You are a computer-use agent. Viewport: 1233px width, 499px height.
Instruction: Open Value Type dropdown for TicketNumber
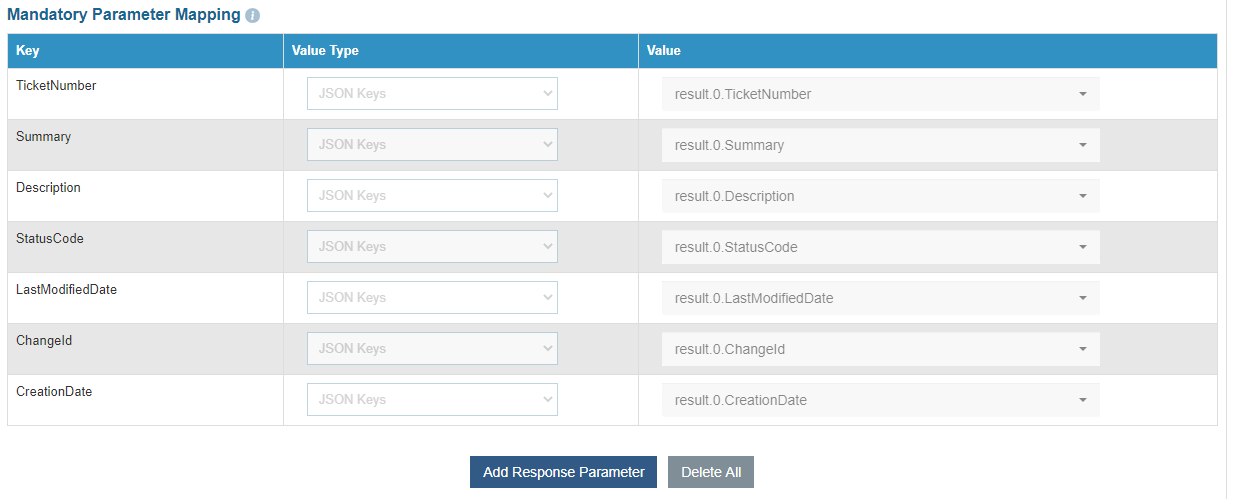(x=432, y=94)
